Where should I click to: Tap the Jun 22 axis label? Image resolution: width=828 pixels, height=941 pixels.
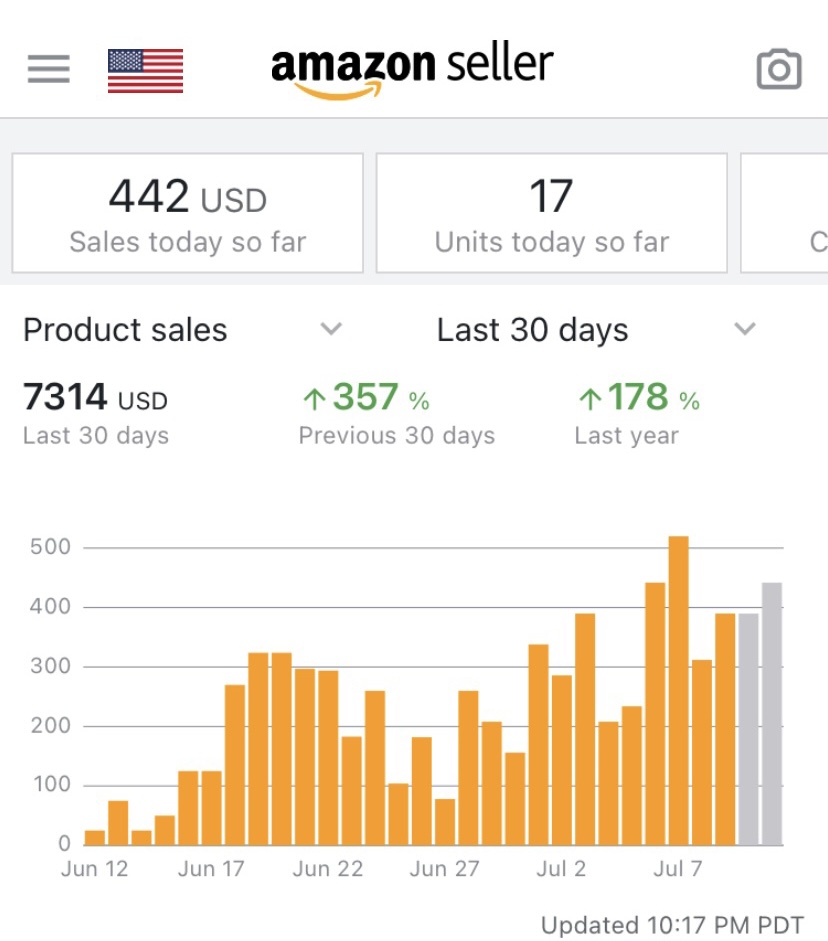click(328, 868)
